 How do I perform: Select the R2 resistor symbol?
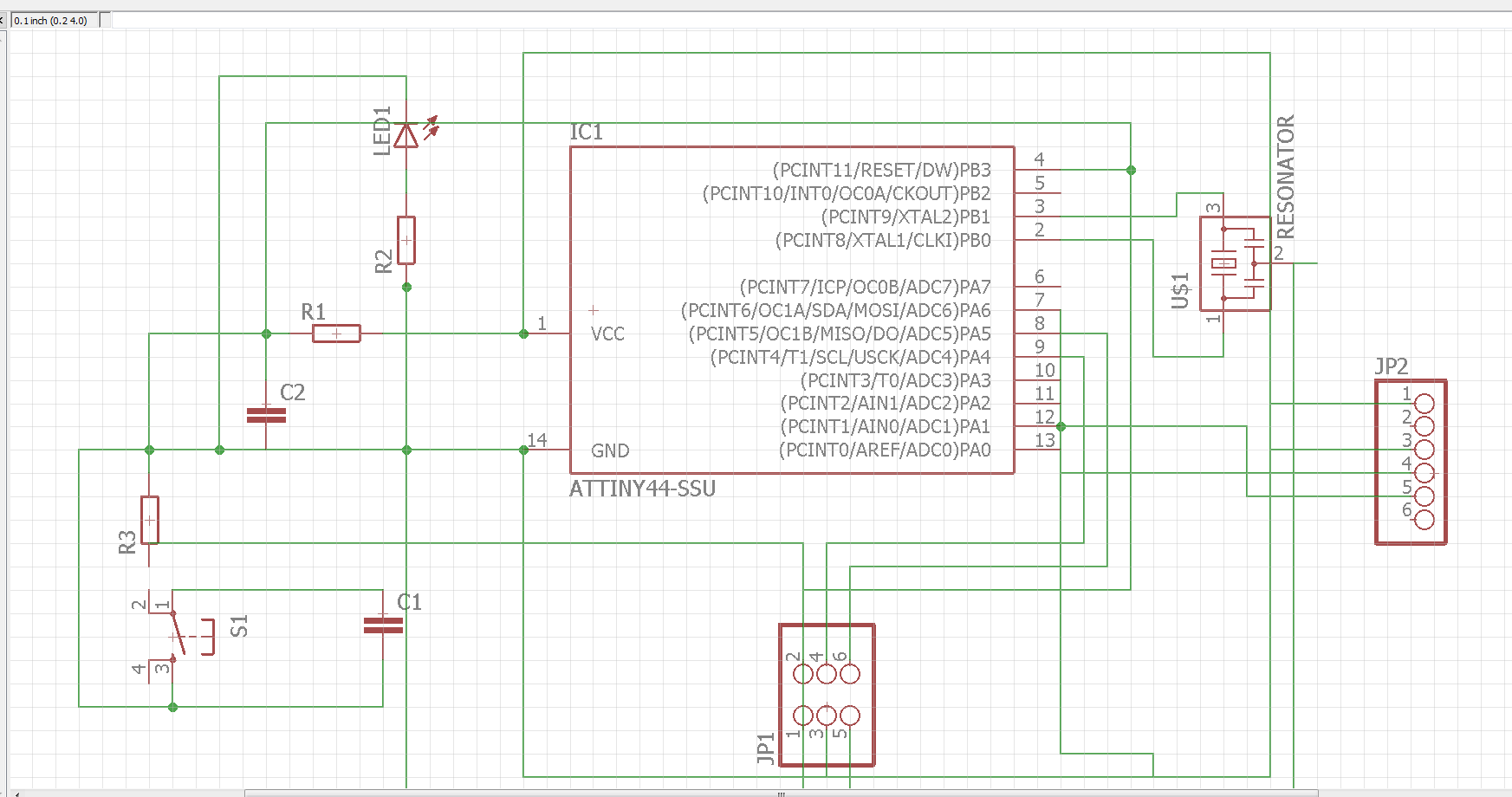(x=406, y=240)
